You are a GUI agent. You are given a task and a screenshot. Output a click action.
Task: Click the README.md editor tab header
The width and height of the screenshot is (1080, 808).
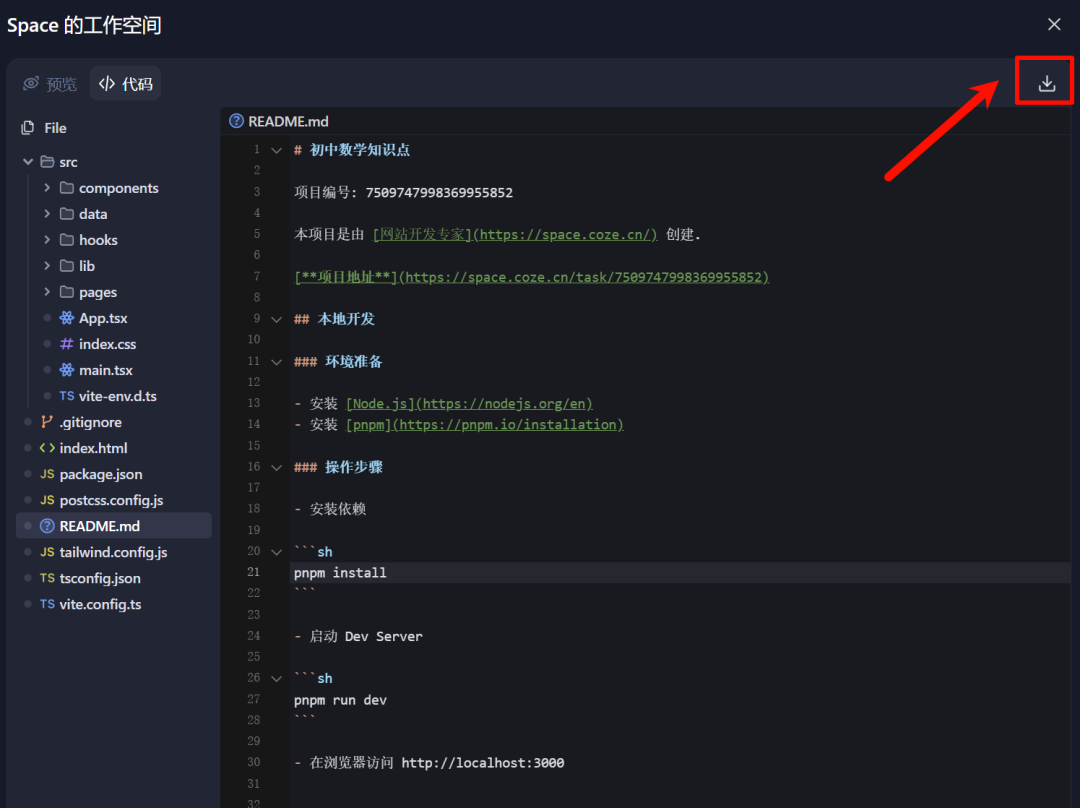tap(280, 121)
